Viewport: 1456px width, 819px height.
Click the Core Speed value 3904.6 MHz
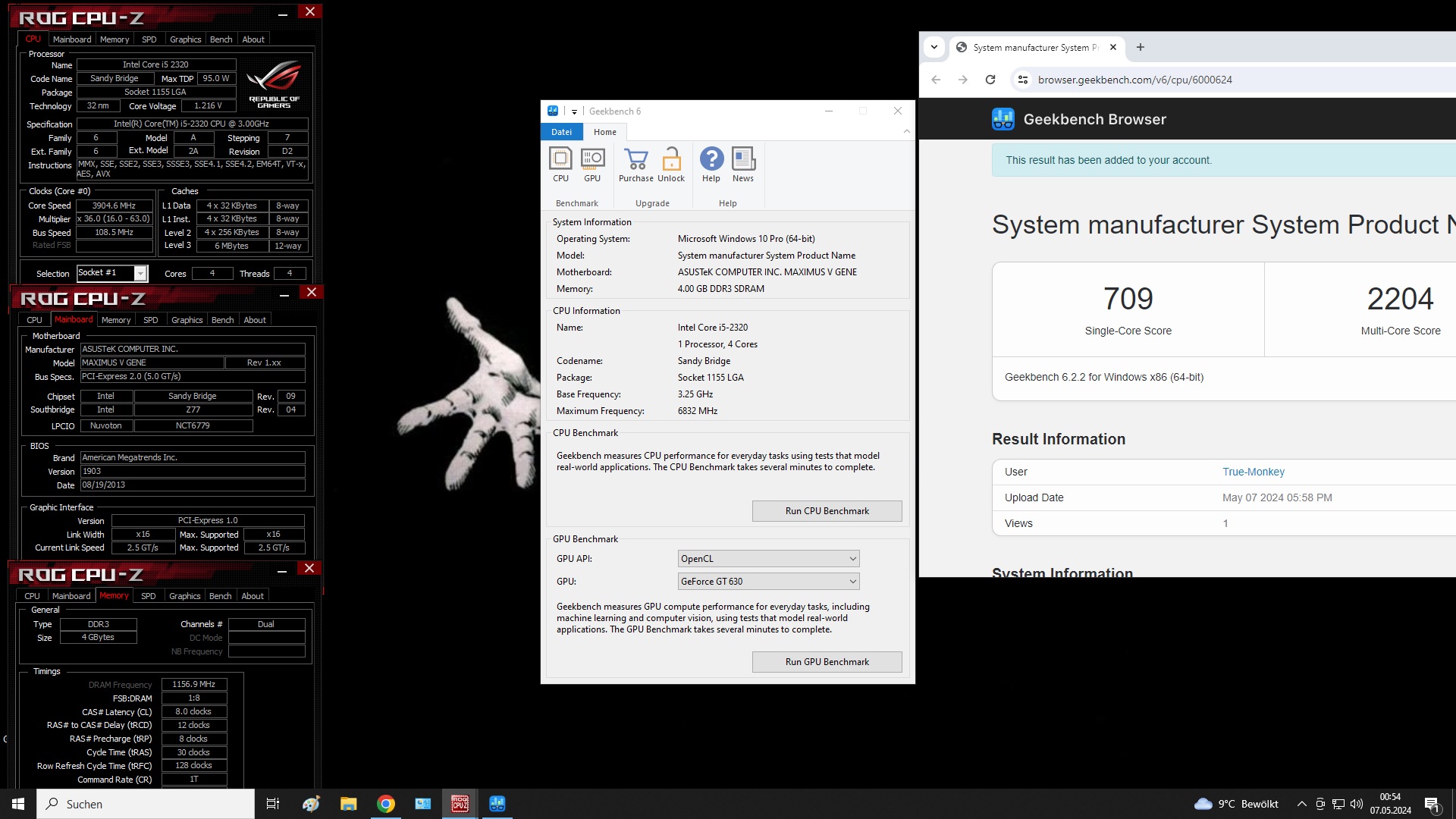point(114,206)
